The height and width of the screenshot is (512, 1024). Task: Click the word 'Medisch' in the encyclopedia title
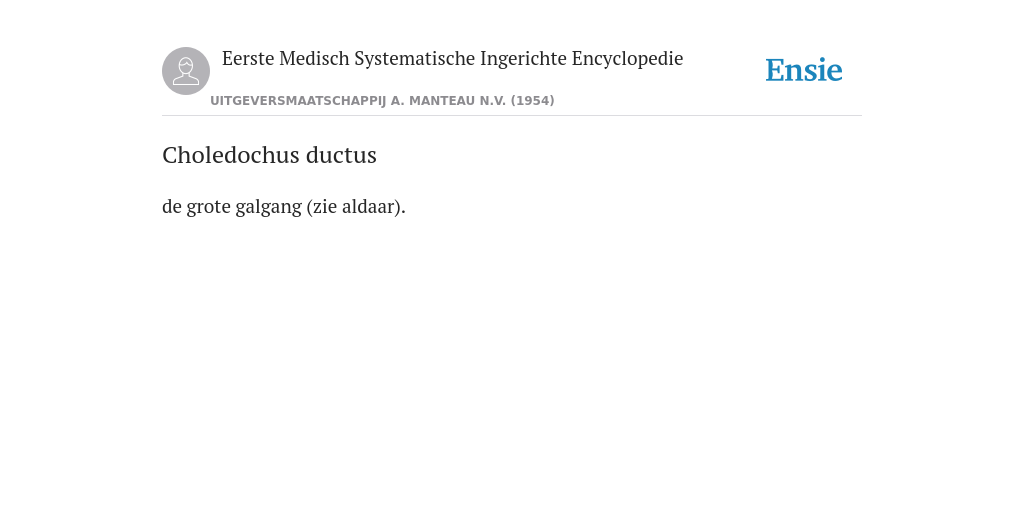click(x=314, y=58)
